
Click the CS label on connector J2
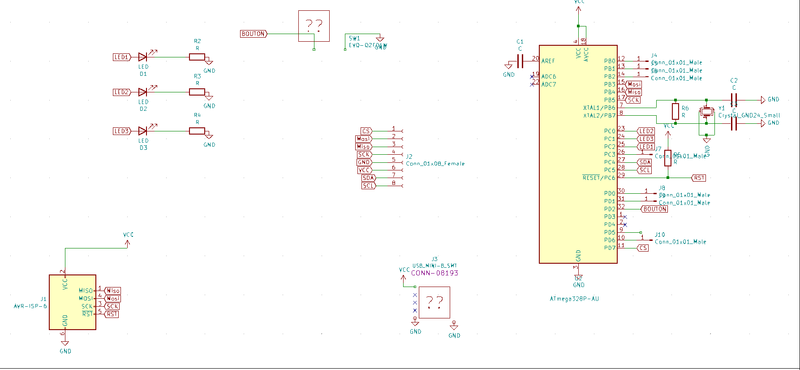coord(366,131)
